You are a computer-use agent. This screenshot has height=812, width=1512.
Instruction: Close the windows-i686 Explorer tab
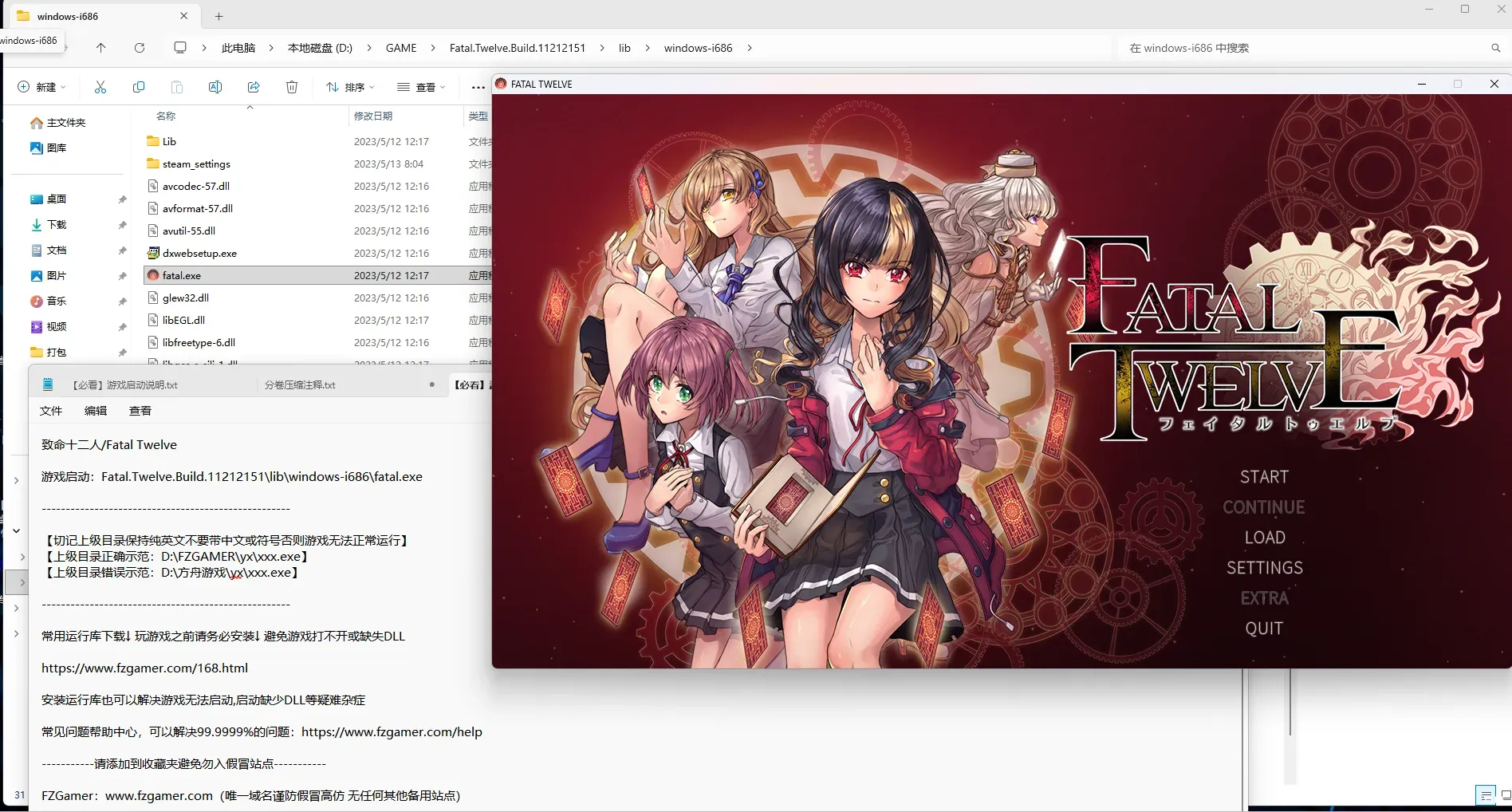(x=184, y=16)
